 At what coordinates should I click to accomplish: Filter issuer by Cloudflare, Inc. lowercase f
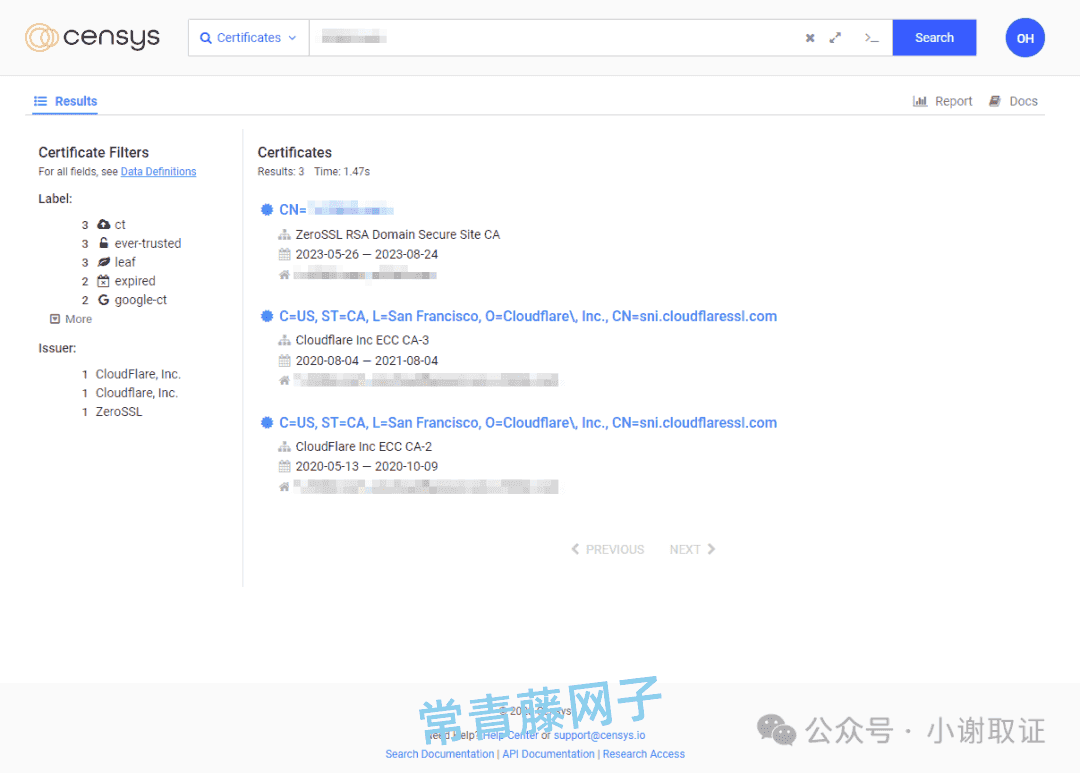click(136, 393)
